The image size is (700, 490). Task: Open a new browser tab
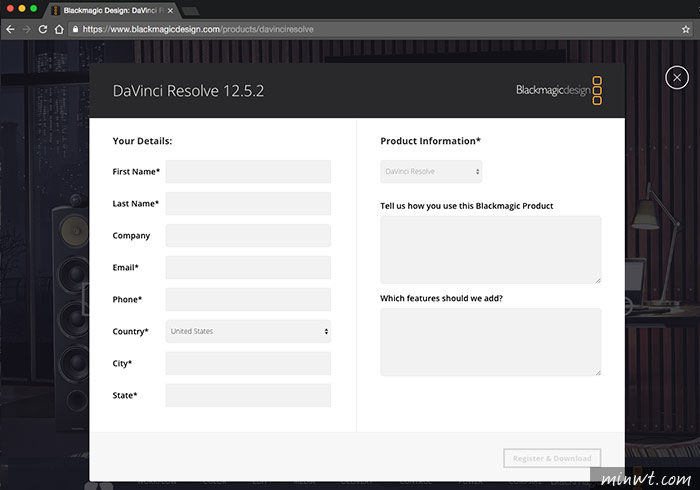click(x=191, y=11)
